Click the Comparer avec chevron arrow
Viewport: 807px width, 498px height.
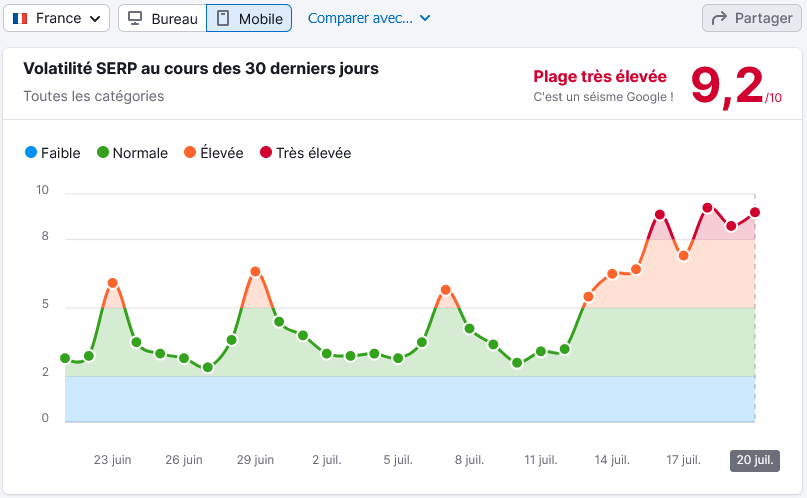click(x=425, y=19)
